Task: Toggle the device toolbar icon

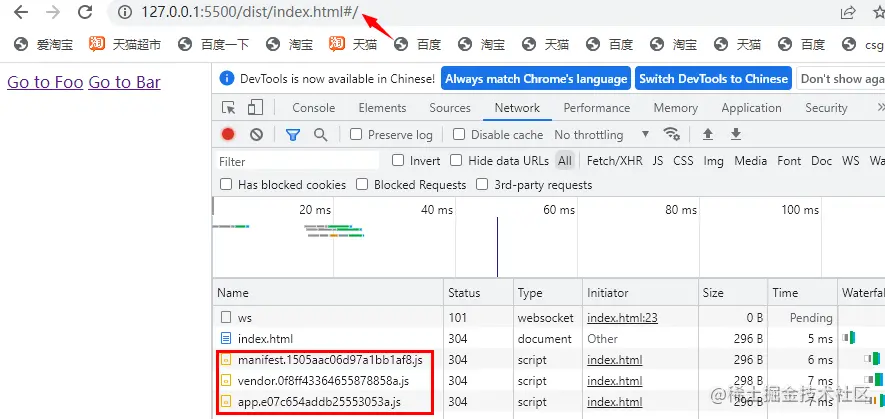Action: point(256,108)
